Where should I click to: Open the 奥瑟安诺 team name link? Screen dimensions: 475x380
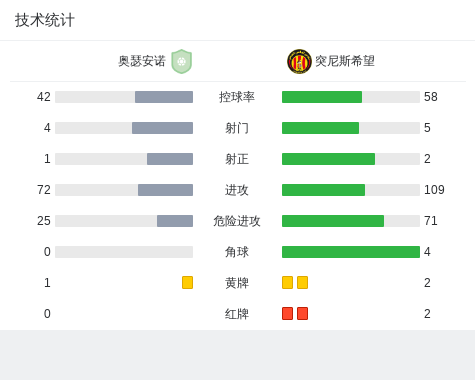(142, 61)
